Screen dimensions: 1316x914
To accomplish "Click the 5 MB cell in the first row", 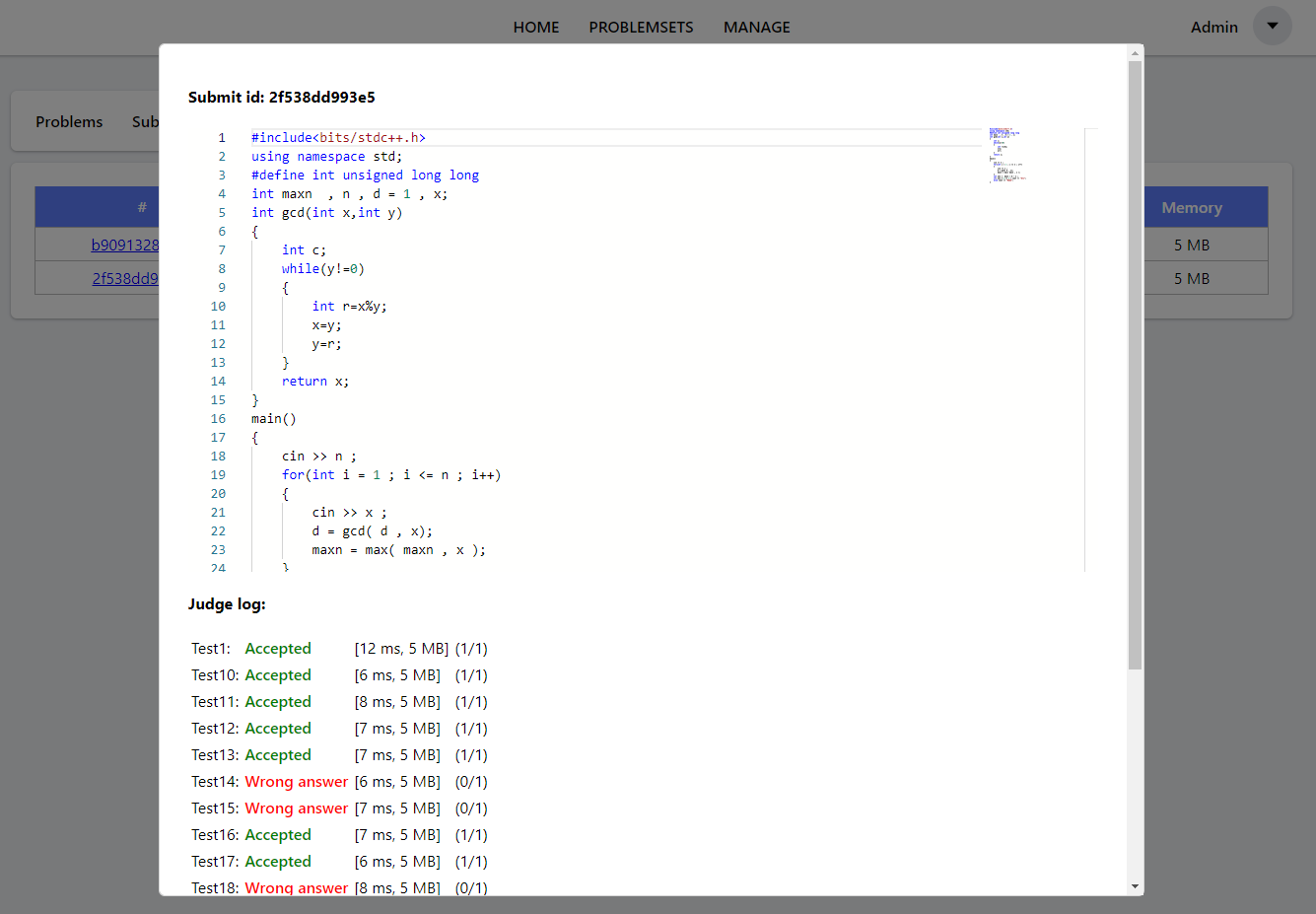I will pos(1192,246).
